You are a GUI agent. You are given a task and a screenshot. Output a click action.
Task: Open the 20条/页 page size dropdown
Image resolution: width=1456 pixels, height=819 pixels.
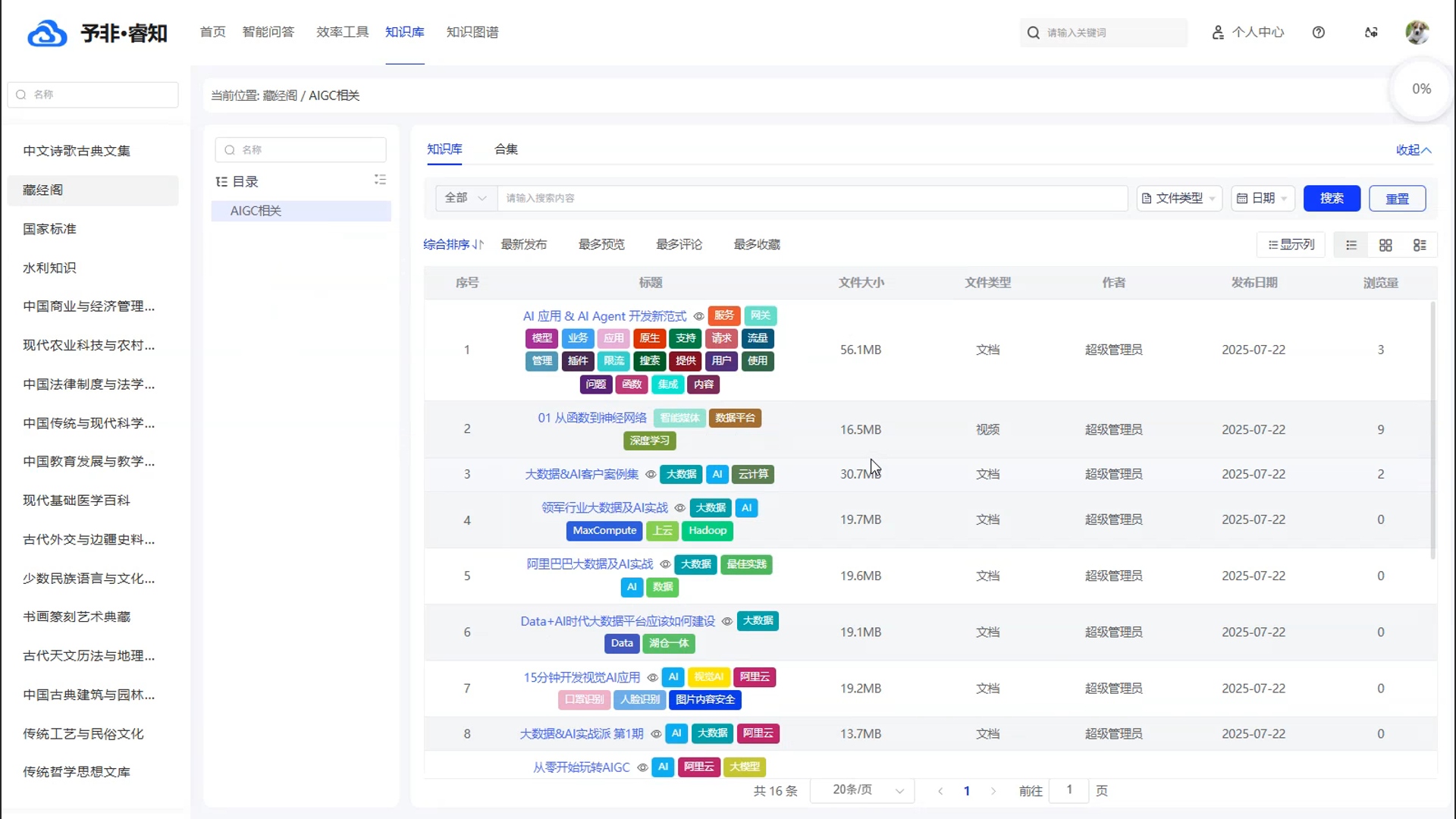click(862, 790)
